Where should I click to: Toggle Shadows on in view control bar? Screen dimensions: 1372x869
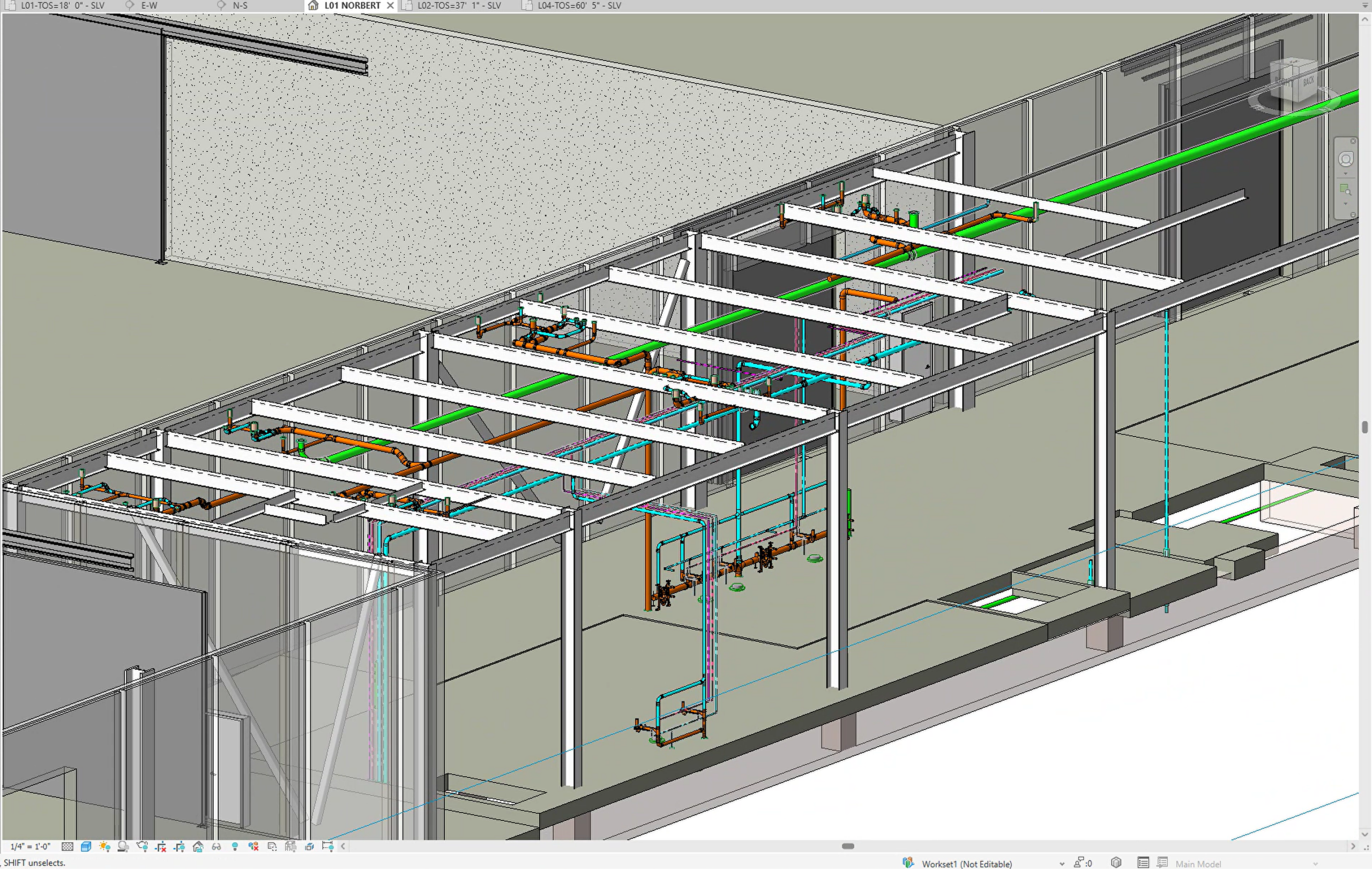pos(123,846)
